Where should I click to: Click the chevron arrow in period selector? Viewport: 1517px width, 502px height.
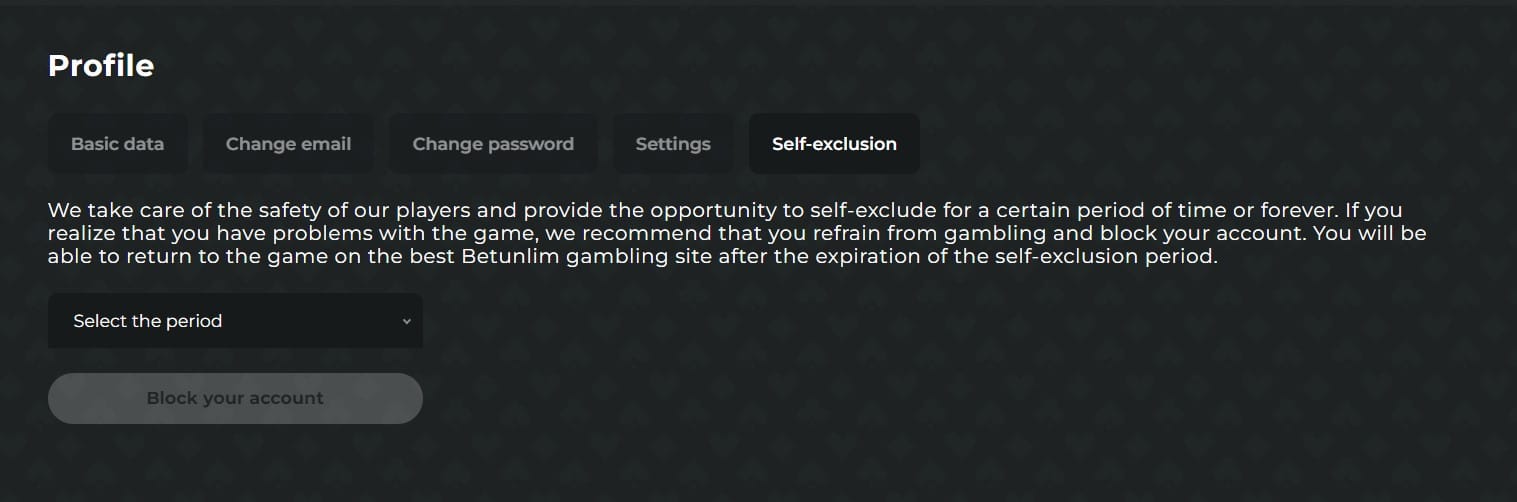[x=406, y=322]
